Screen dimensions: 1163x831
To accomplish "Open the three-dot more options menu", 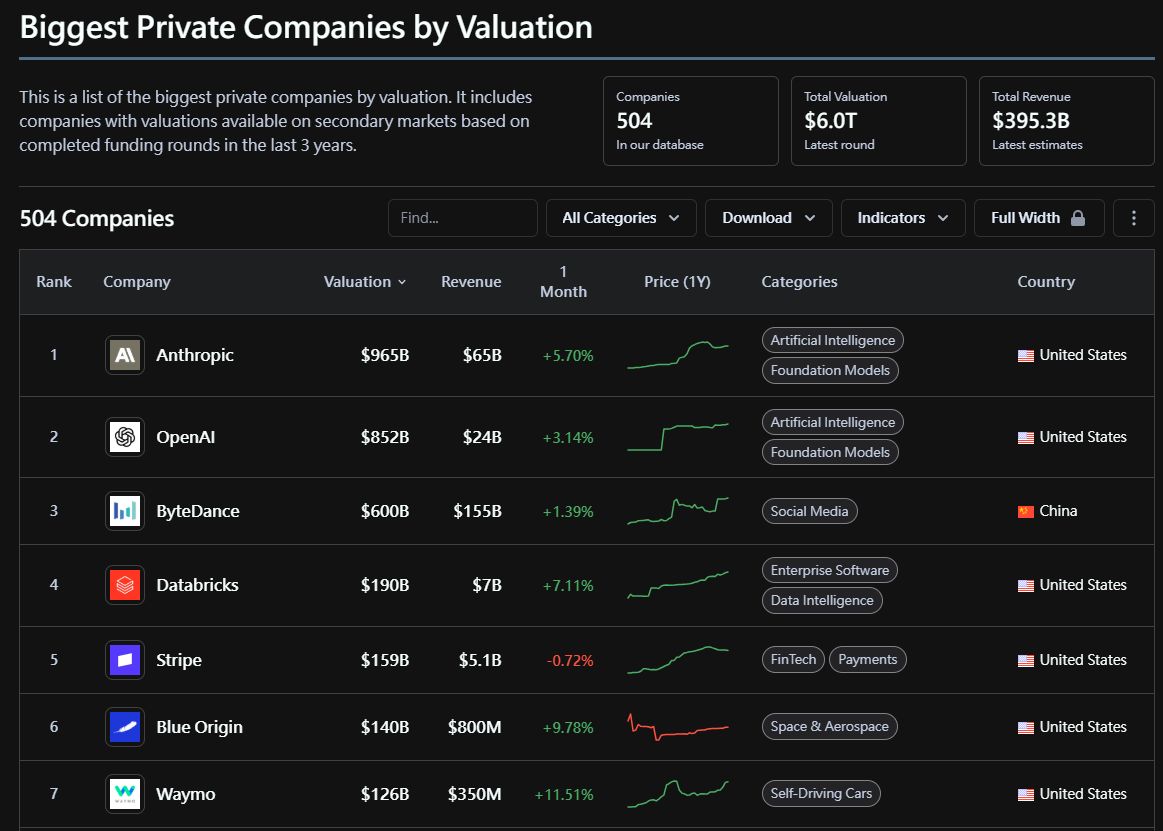I will coord(1133,218).
